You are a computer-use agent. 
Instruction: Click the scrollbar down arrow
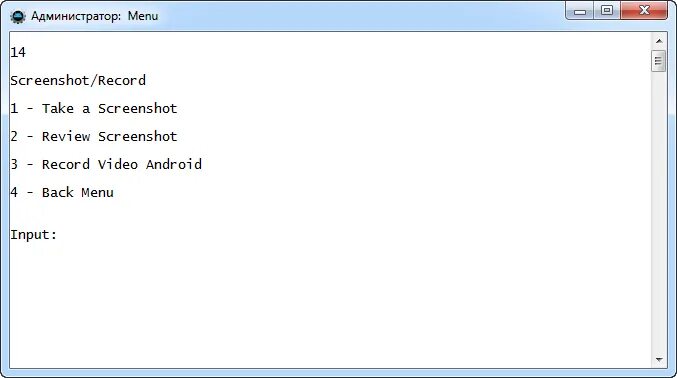658,359
